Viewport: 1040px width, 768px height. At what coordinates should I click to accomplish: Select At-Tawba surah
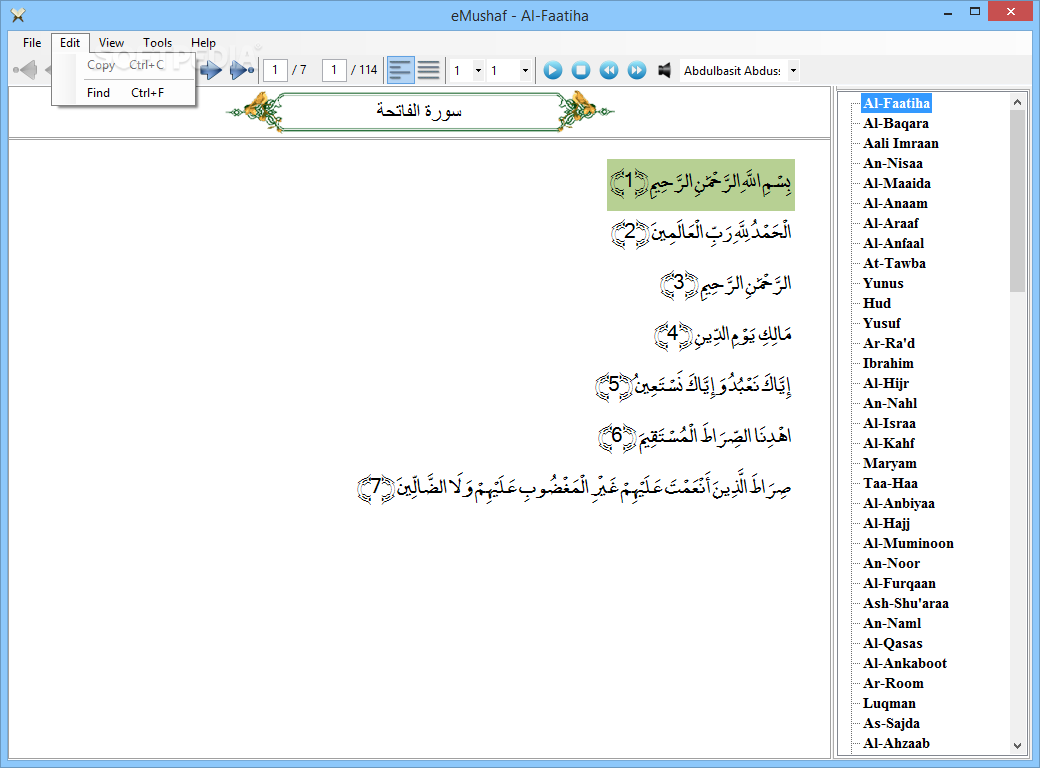[894, 263]
